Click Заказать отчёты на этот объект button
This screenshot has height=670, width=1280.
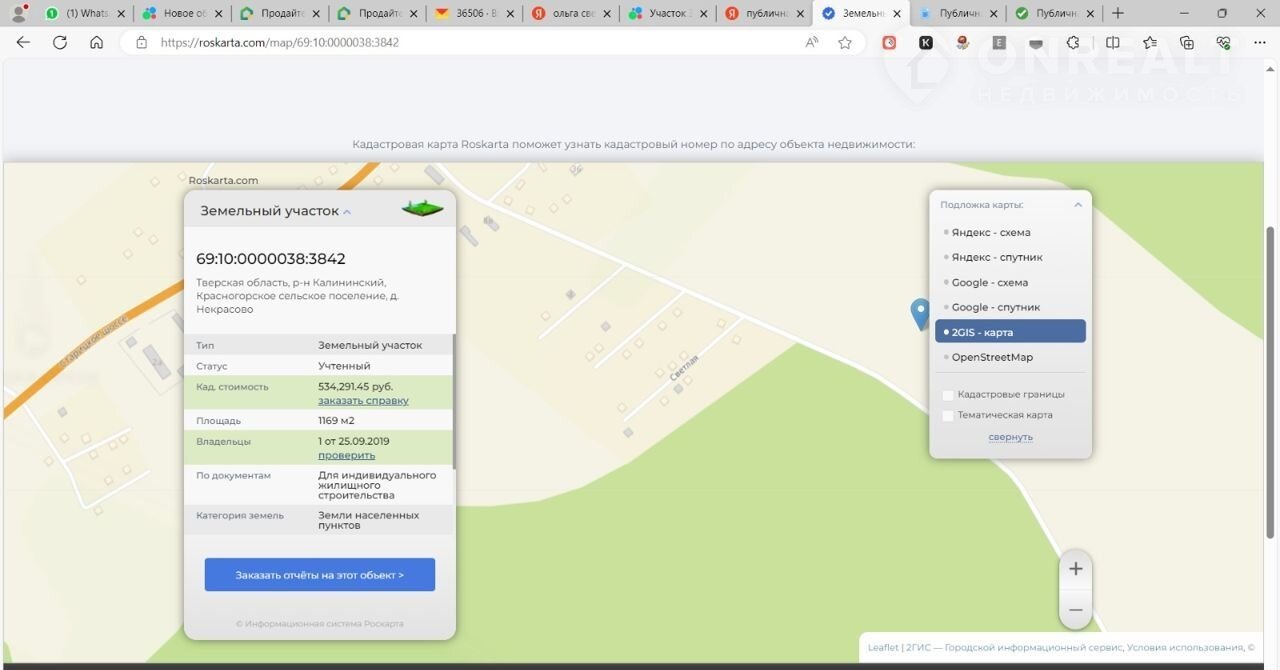tap(320, 575)
